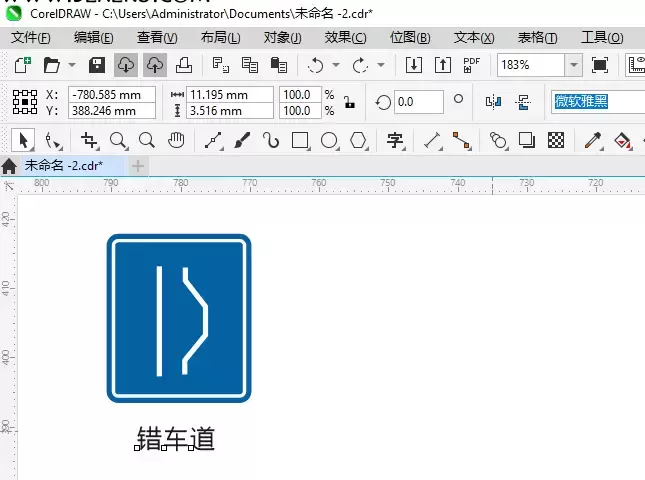Expand the Open file dropdown arrow

(72, 65)
